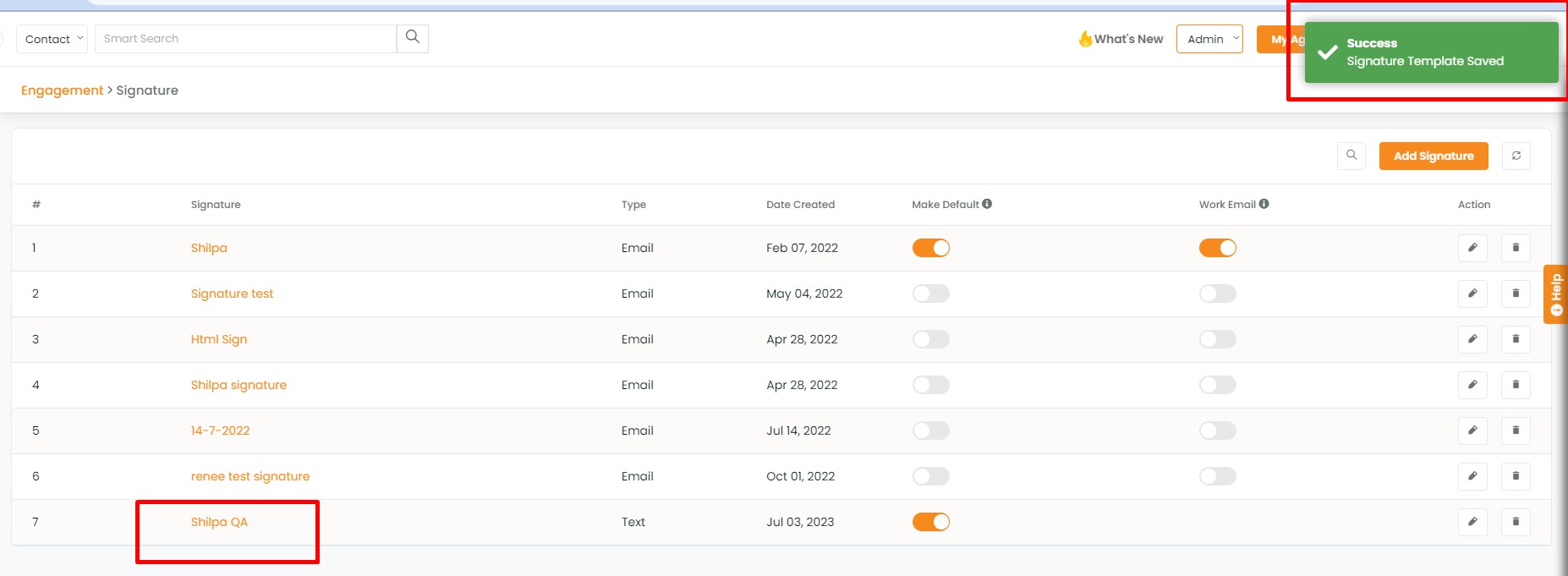
Task: Edit the Html Sign signature
Action: click(1472, 339)
